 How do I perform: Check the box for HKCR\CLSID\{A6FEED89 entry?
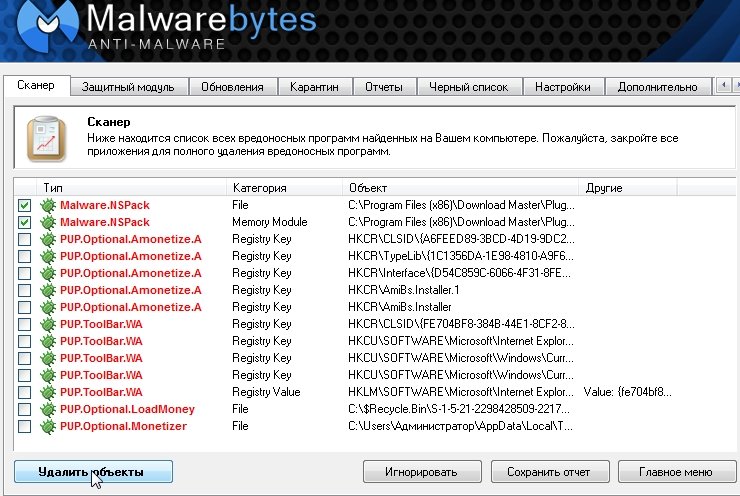click(x=25, y=239)
